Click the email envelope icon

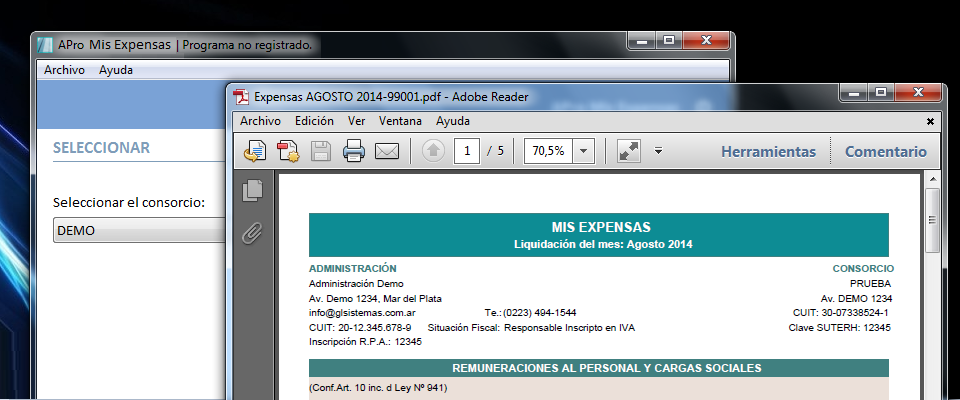click(387, 152)
